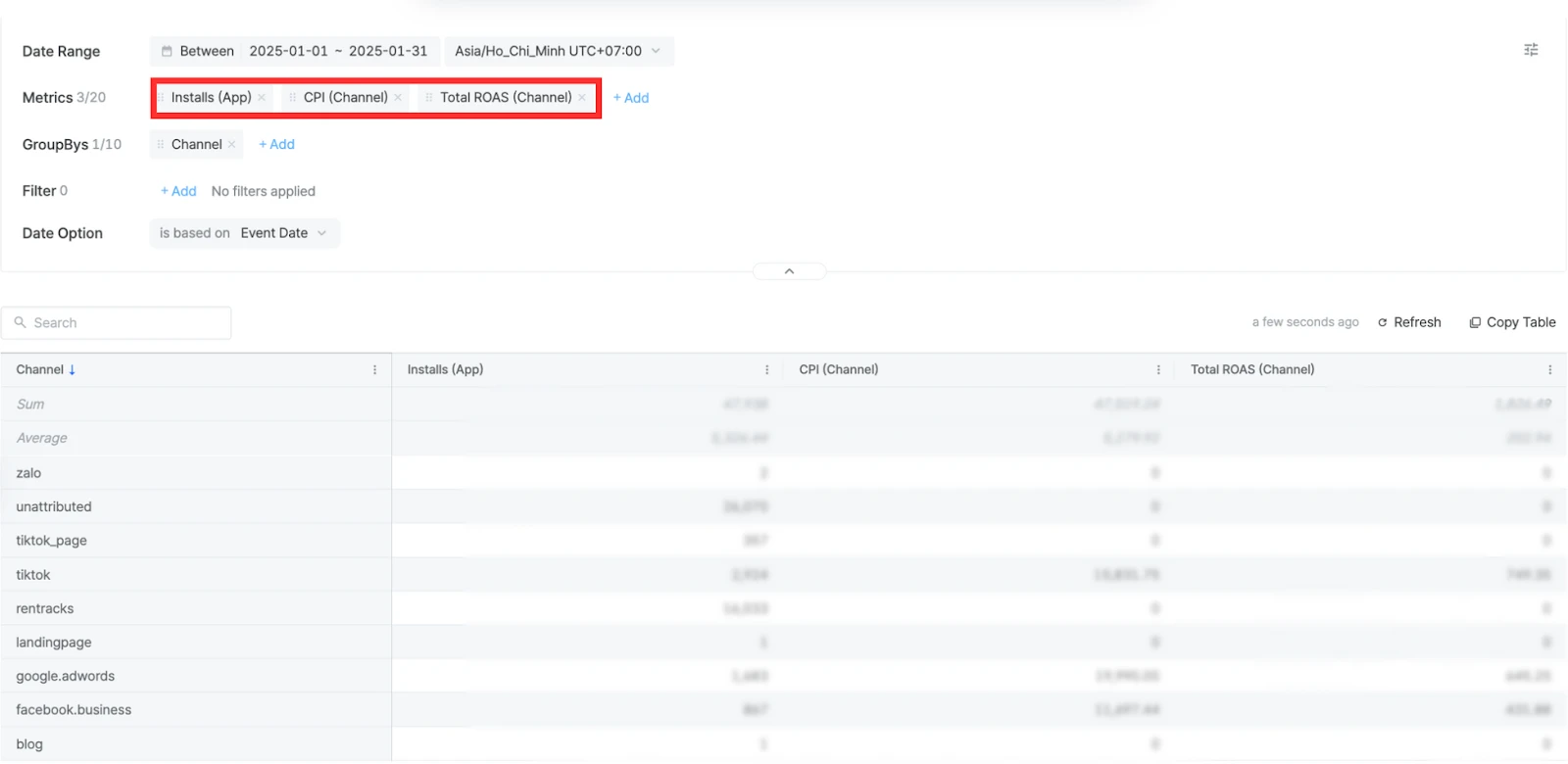Open Total ROAS column options menu
The height and width of the screenshot is (764, 1568).
(x=1549, y=370)
